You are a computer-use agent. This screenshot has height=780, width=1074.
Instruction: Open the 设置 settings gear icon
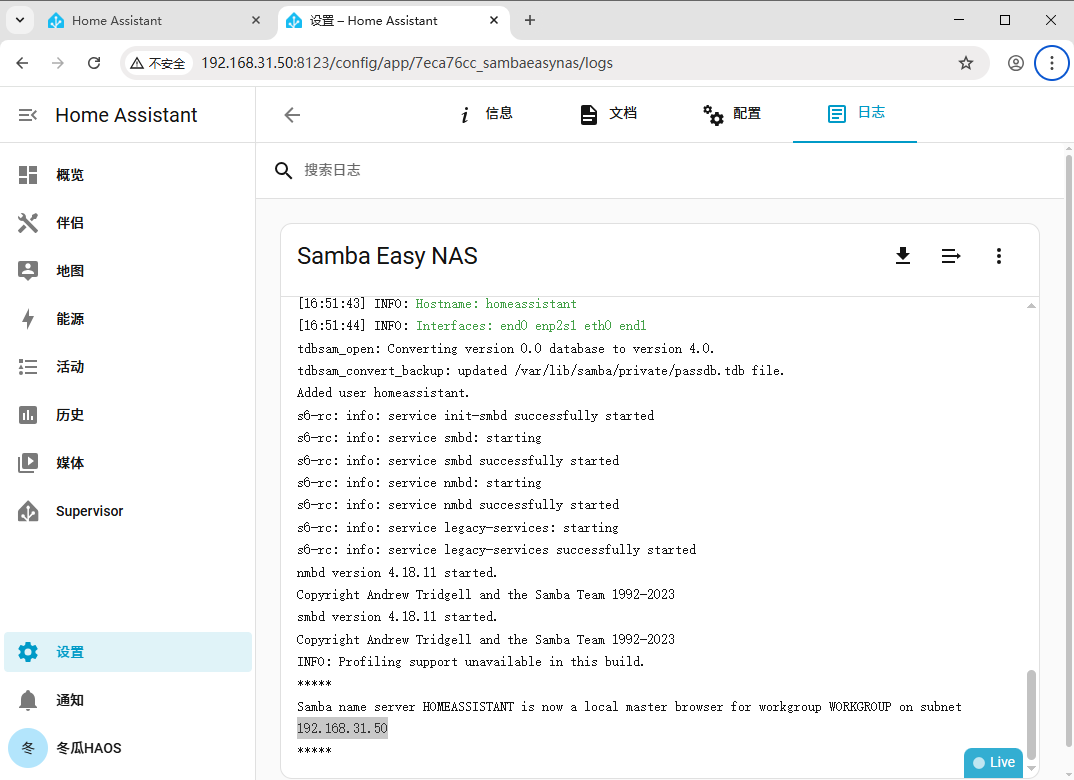pyautogui.click(x=27, y=652)
